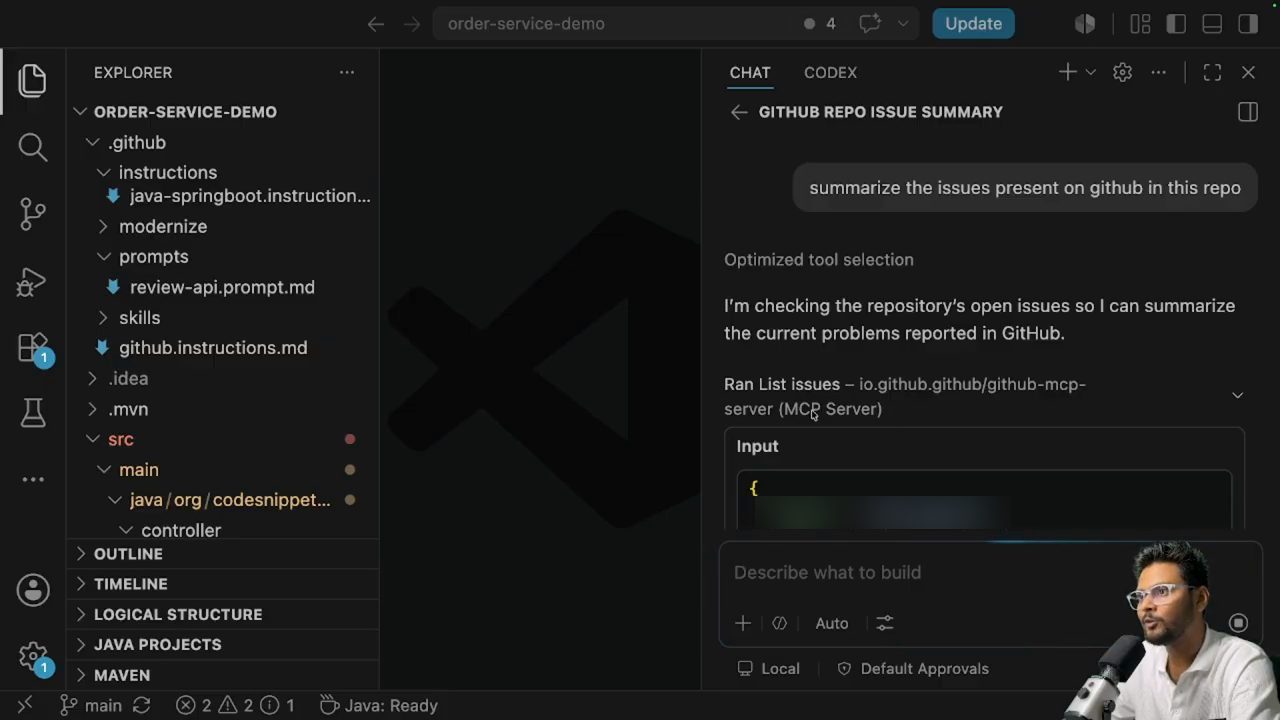Switch to the CODEX tab

[830, 72]
